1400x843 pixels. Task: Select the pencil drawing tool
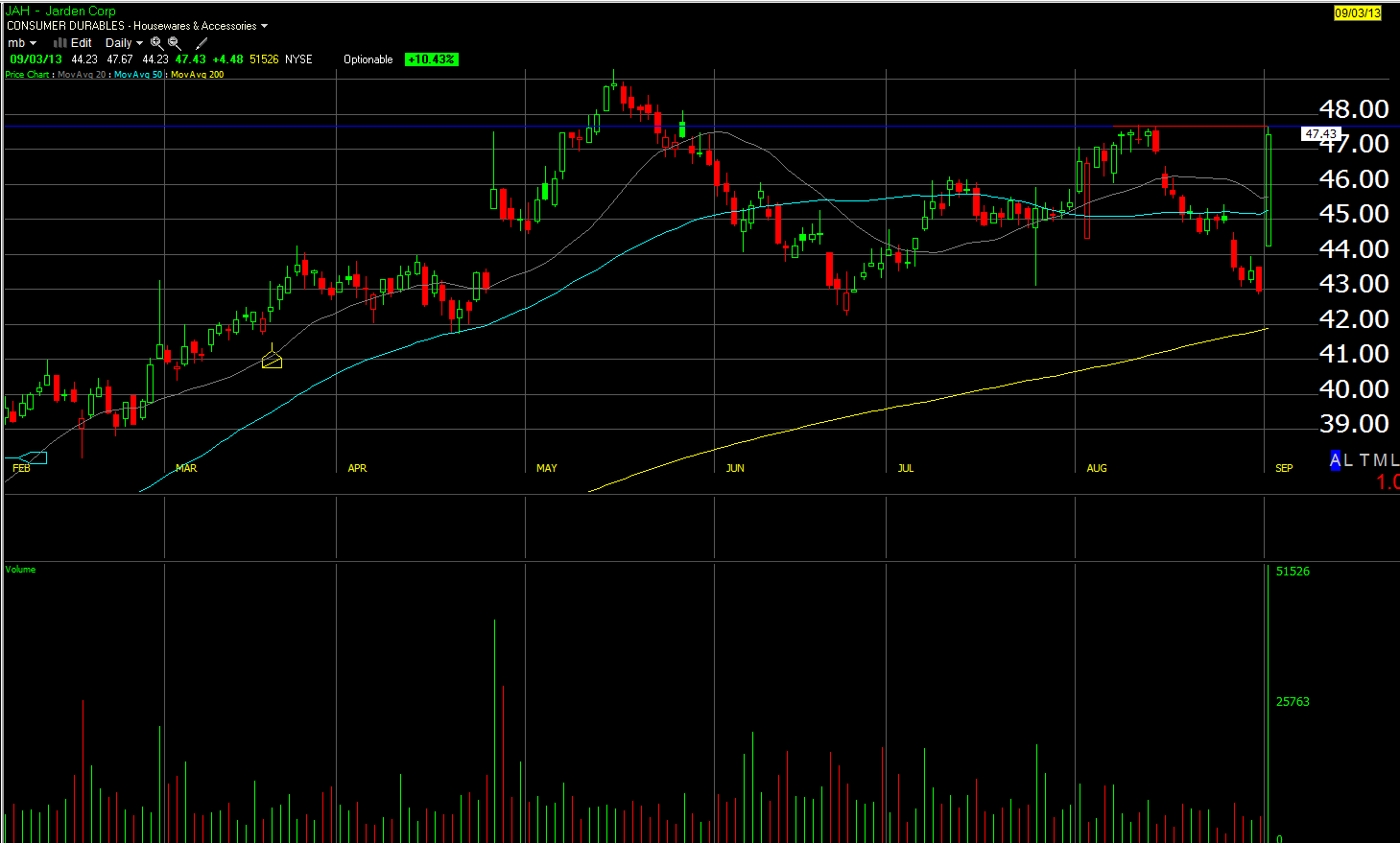click(202, 43)
